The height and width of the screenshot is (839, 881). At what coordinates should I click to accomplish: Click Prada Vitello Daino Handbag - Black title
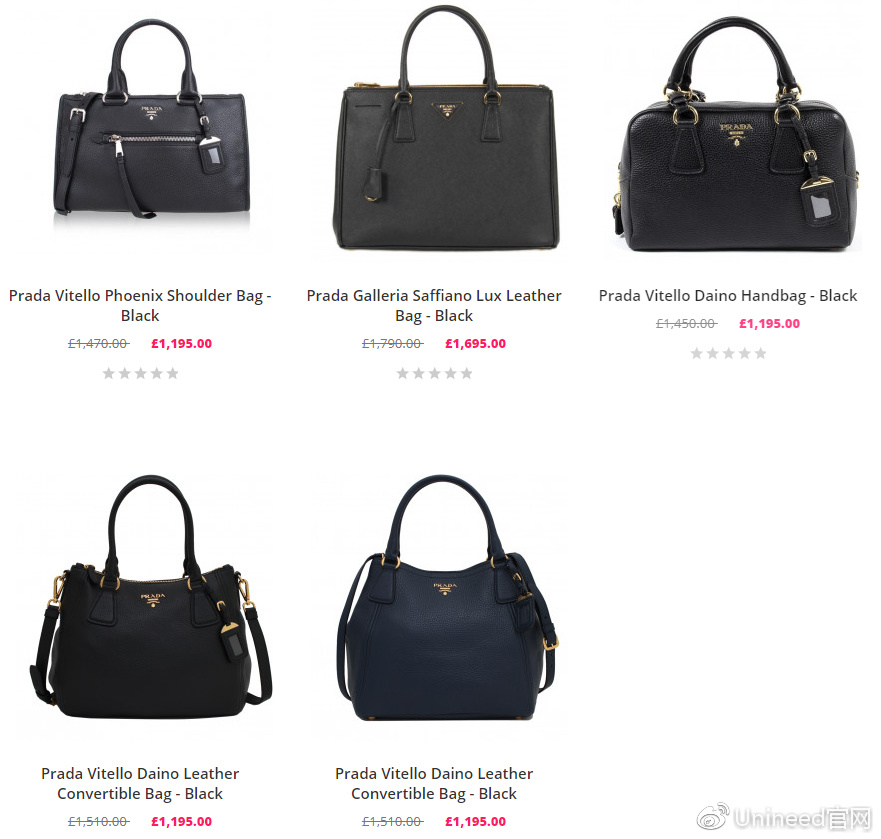point(728,296)
